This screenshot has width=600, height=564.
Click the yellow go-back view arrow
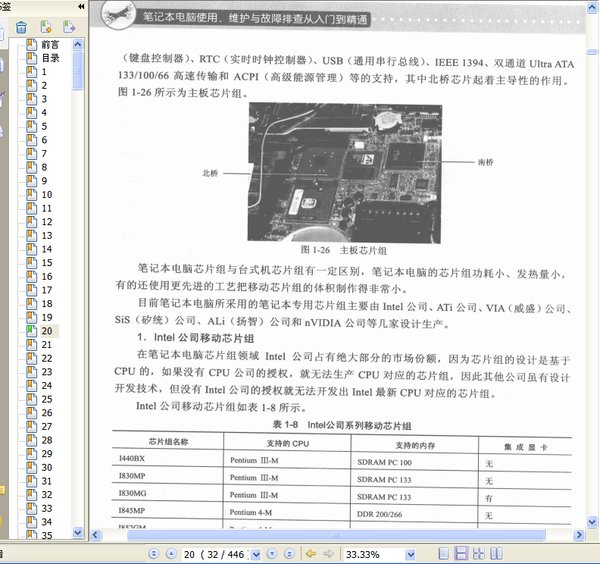[310, 554]
